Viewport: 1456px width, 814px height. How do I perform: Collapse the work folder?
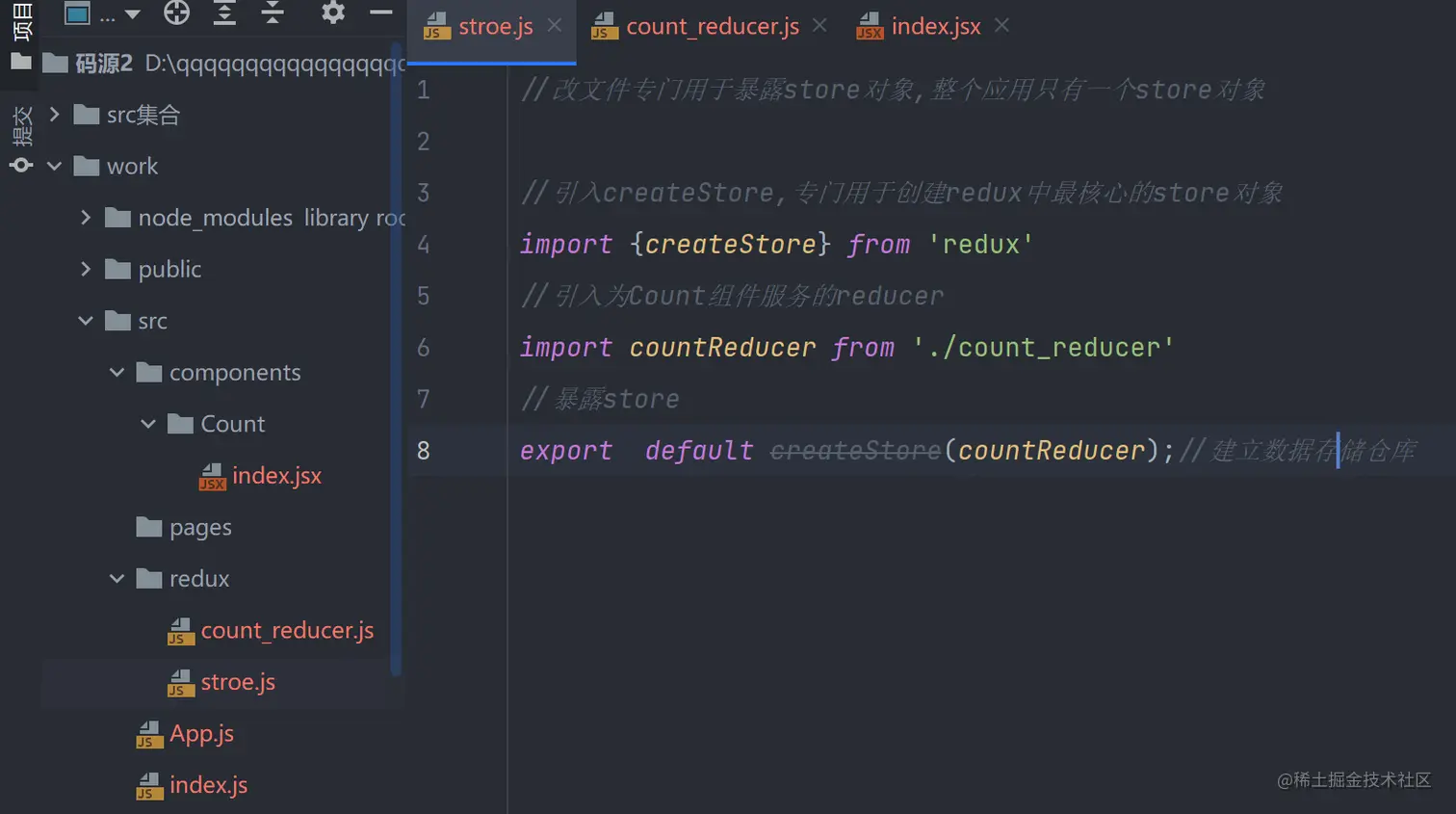click(55, 166)
